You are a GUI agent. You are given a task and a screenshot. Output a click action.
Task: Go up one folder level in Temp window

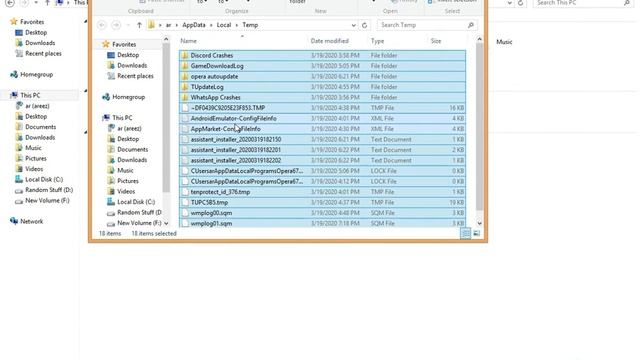tap(139, 25)
